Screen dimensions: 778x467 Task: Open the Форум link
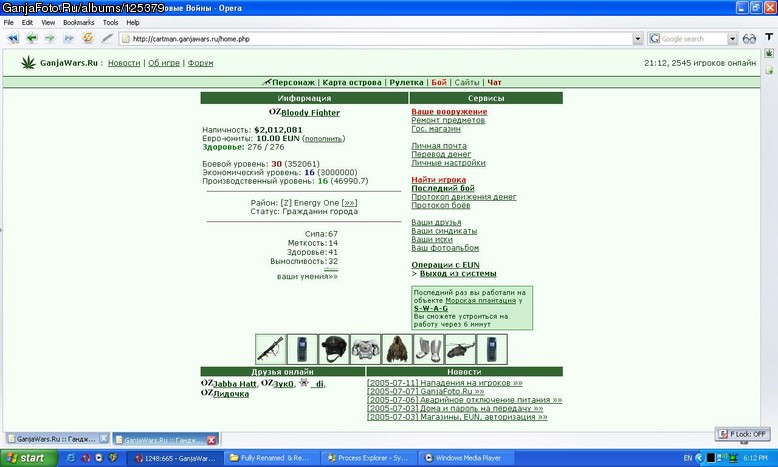click(x=200, y=63)
